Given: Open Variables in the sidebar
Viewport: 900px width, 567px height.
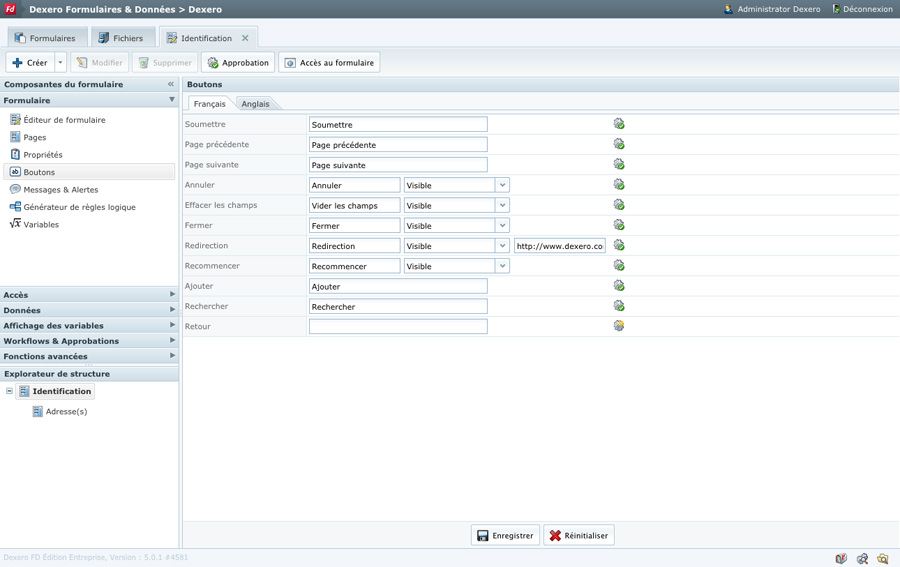Looking at the screenshot, I should coord(34,224).
